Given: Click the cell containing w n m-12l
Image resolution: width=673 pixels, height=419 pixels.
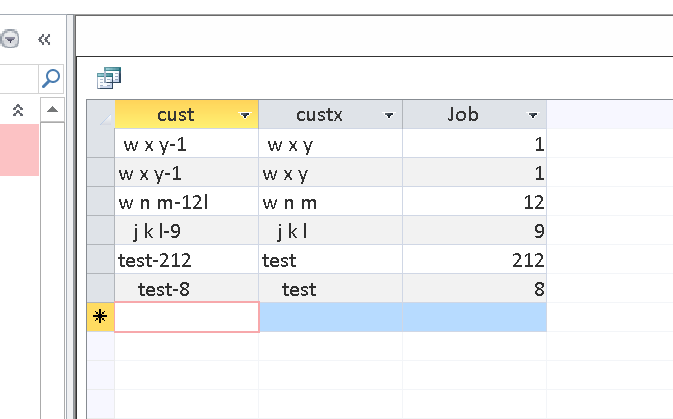Looking at the screenshot, I should [187, 202].
